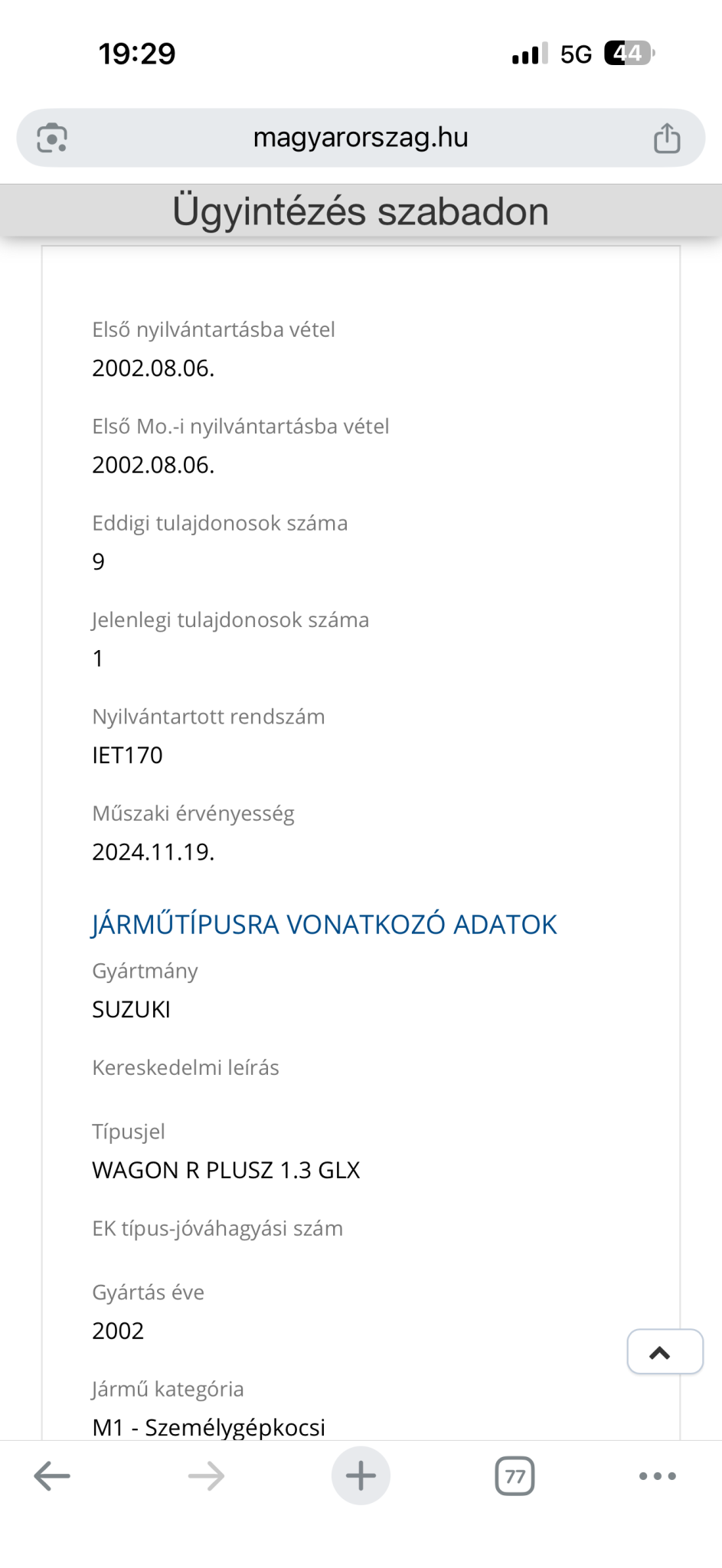
Task: Tap the Ügyintézés szabadon header
Action: pyautogui.click(x=361, y=211)
